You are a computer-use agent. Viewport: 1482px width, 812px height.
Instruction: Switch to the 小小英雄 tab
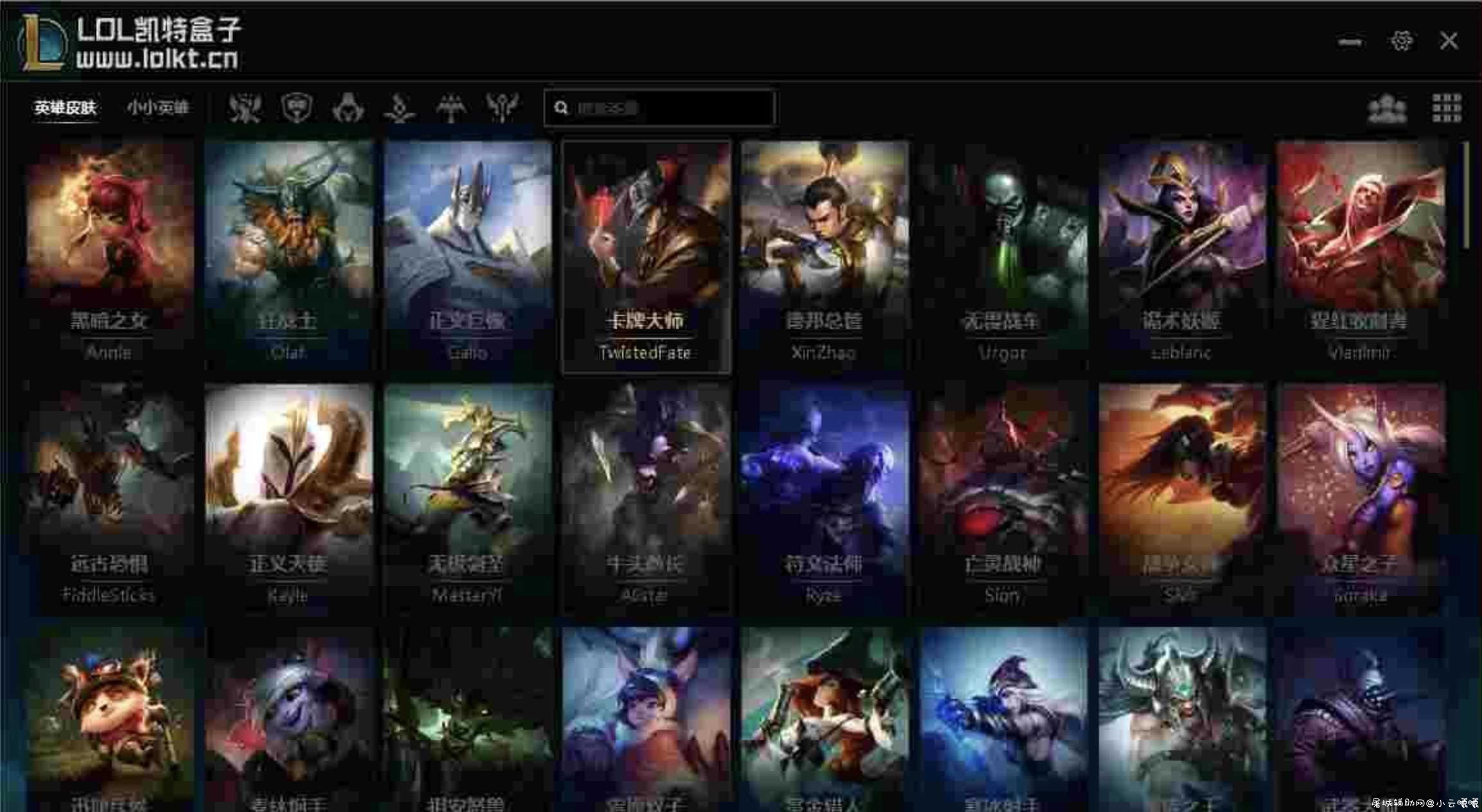pyautogui.click(x=158, y=107)
